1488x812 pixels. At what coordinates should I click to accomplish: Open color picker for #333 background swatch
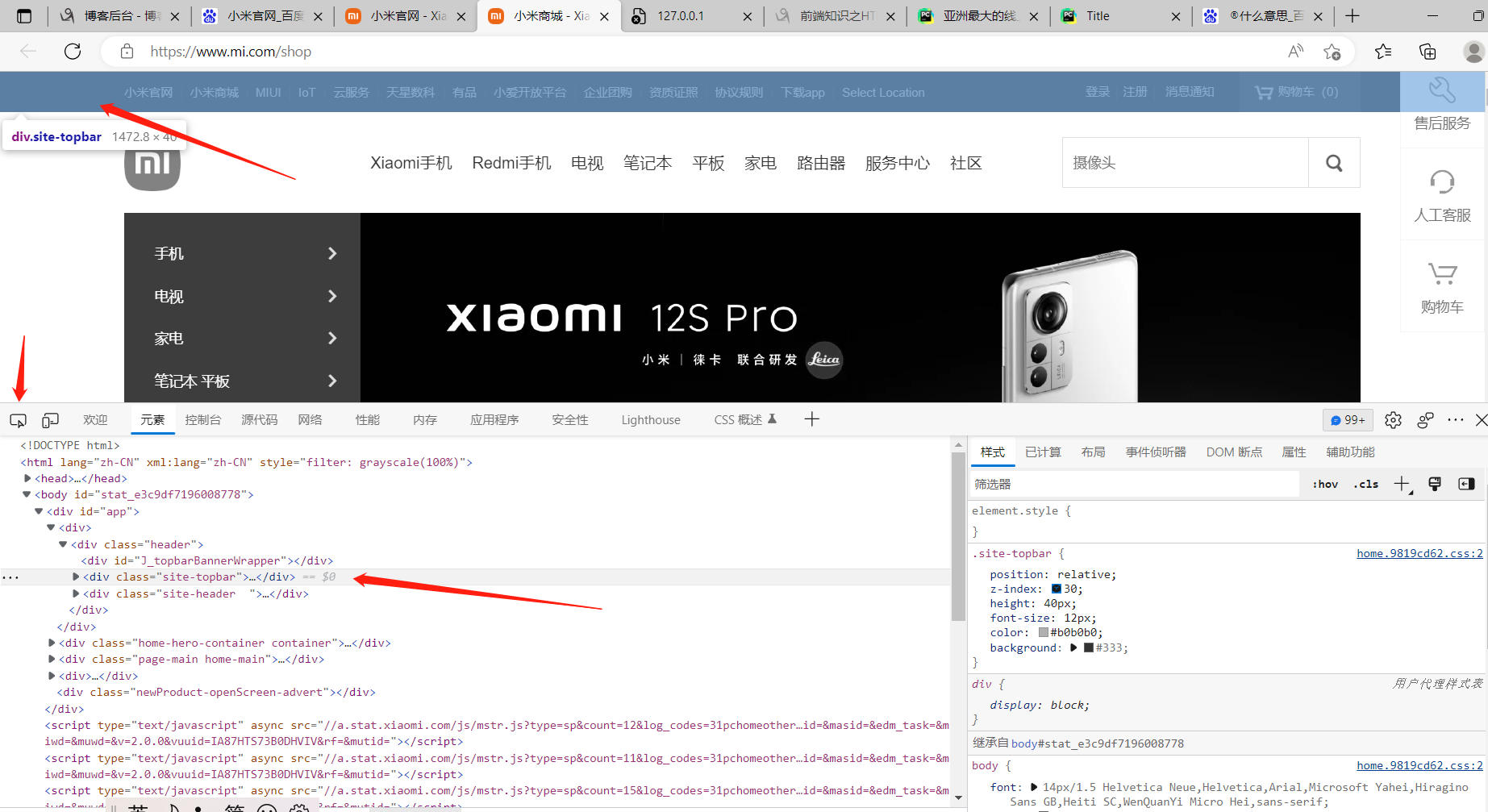pos(1089,648)
